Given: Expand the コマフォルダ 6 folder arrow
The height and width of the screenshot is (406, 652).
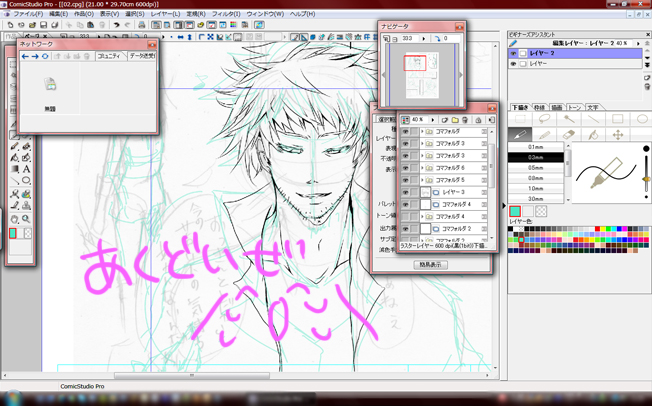Looking at the screenshot, I should 422,168.
